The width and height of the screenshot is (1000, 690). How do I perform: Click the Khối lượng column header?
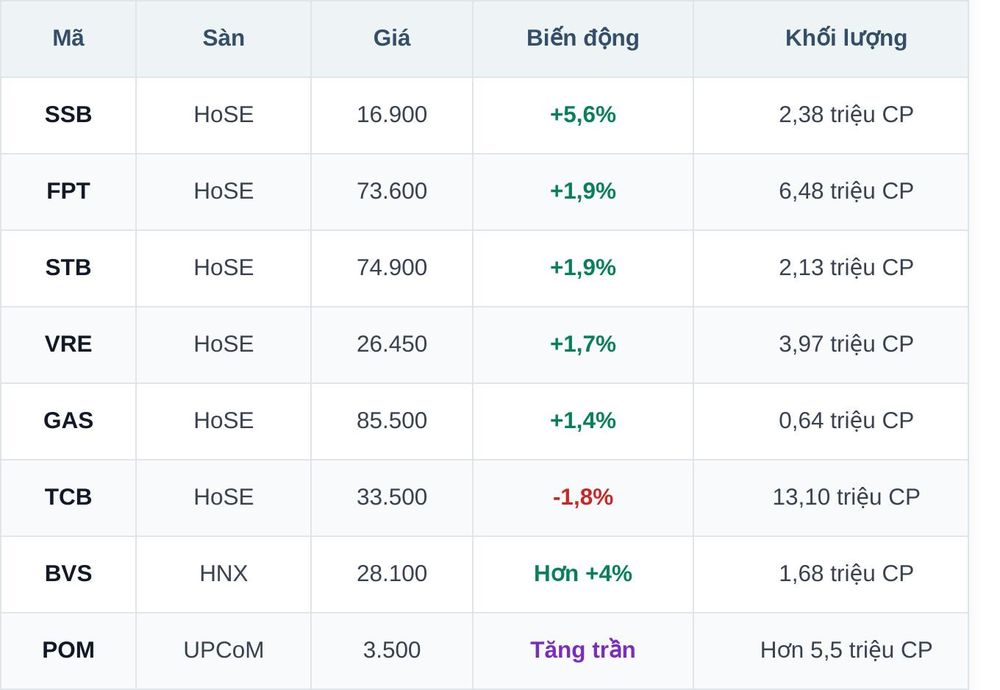tap(846, 38)
